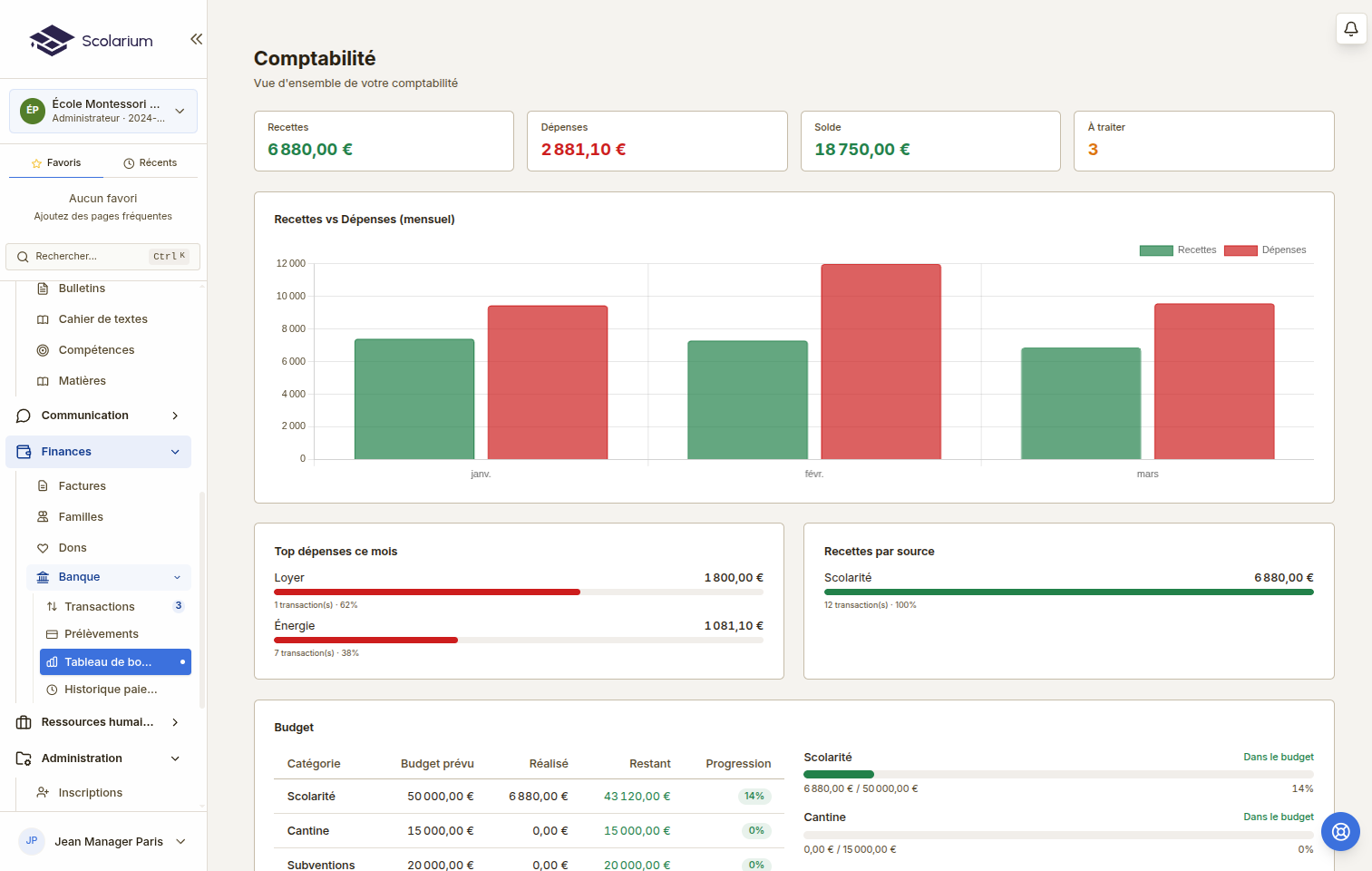Toggle Dépenses series in chart legend
This screenshot has width=1372, height=871.
click(x=1264, y=250)
